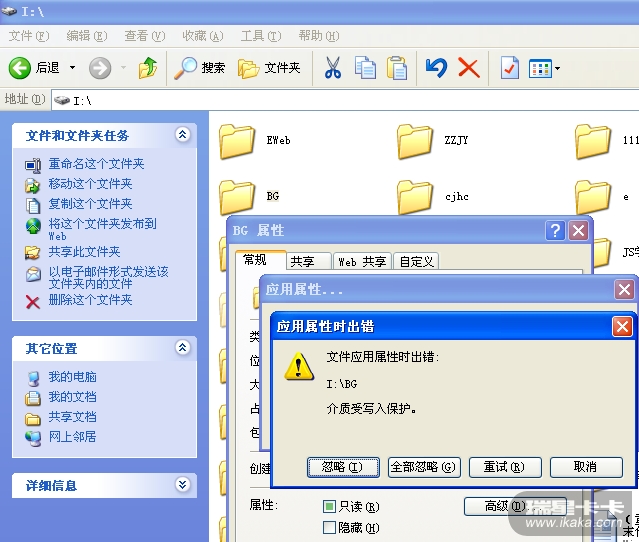Open the 收藏(A) menu
639x542 pixels.
tap(203, 36)
